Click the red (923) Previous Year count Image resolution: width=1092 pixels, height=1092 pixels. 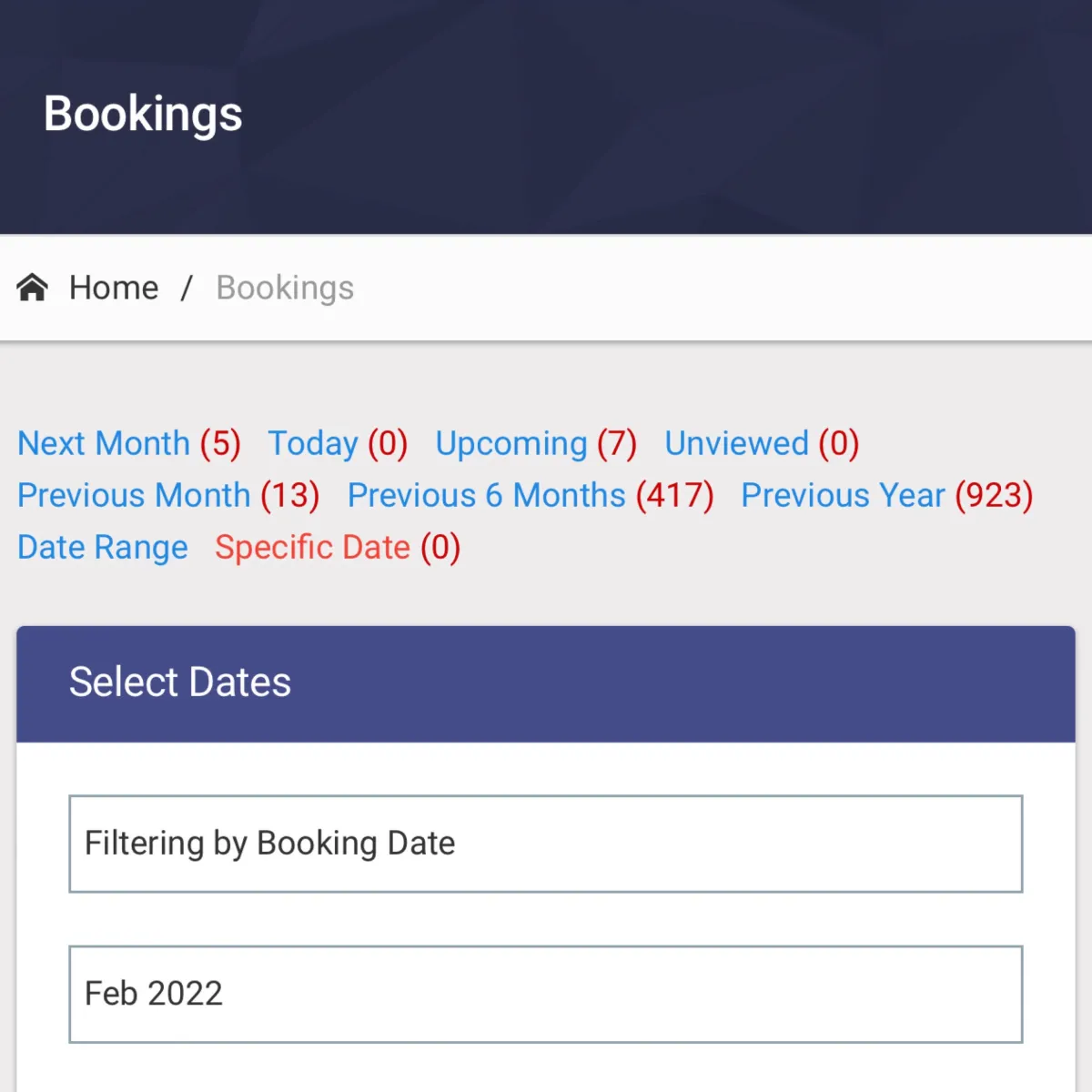[994, 496]
